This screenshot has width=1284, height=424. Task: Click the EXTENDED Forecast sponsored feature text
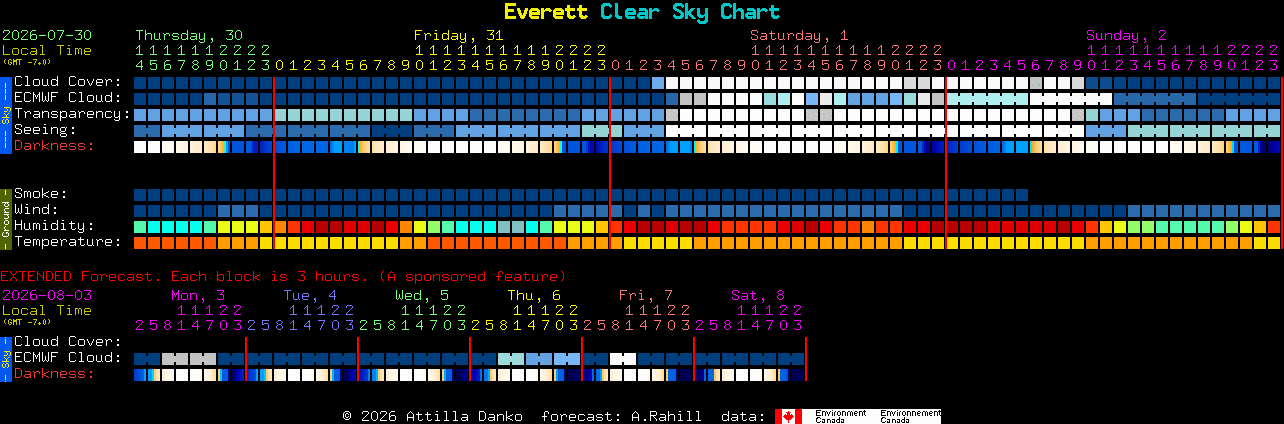coord(283,275)
